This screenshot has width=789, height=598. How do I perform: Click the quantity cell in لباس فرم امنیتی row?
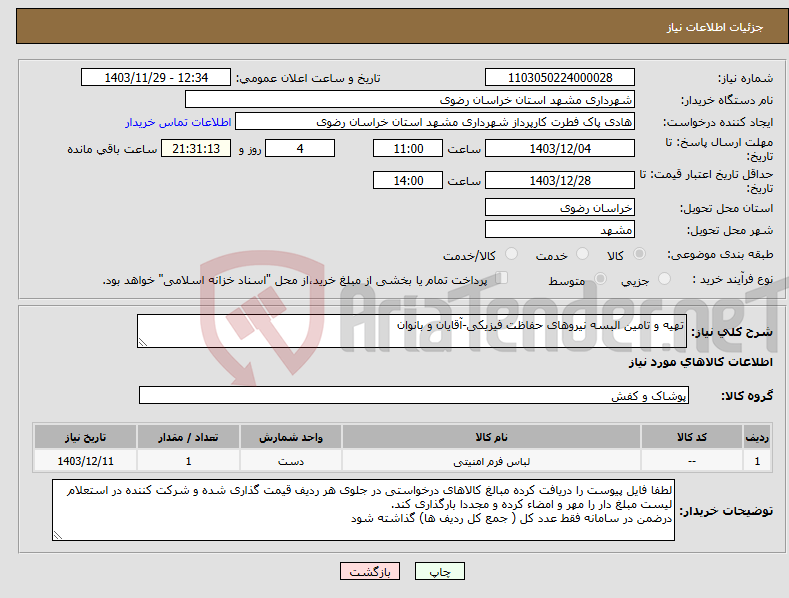(x=188, y=461)
